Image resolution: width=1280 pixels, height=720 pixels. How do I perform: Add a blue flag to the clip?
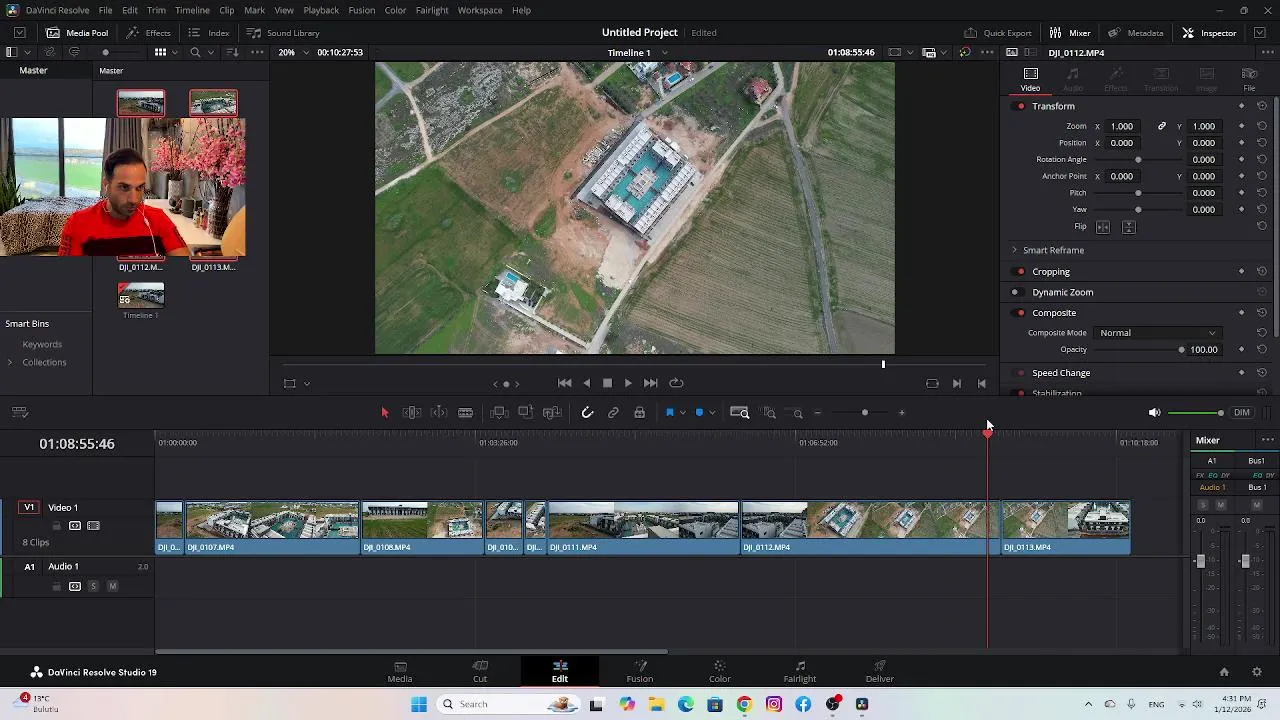670,413
